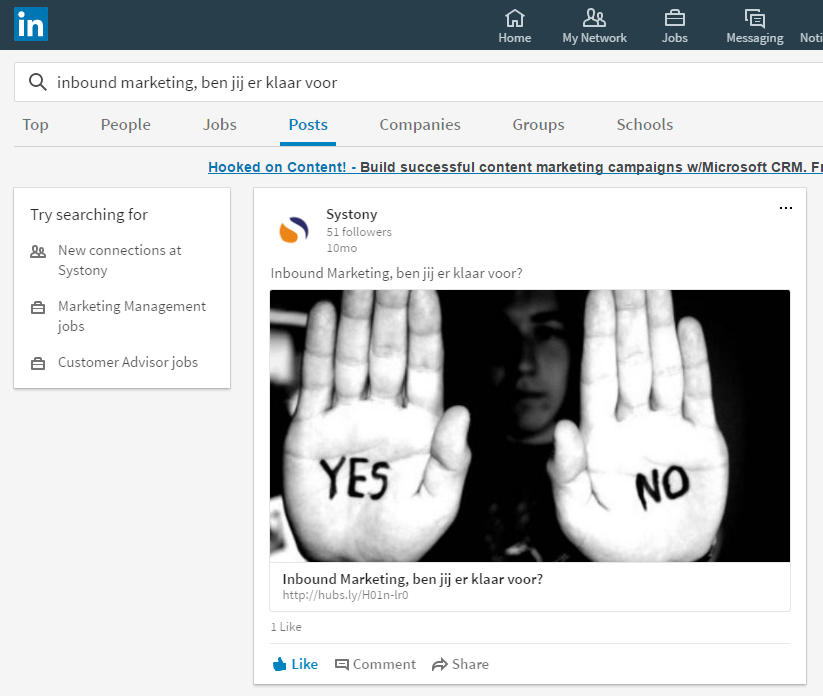
Task: Click the LinkedIn logo
Action: click(31, 24)
